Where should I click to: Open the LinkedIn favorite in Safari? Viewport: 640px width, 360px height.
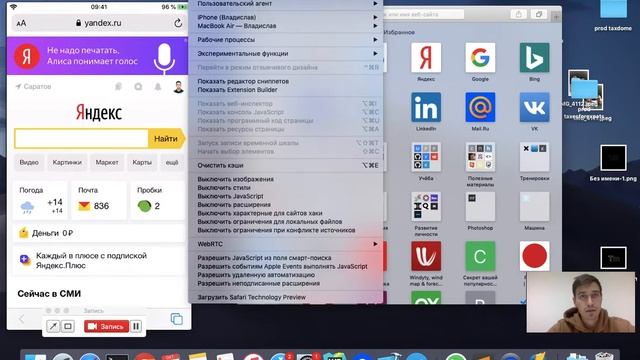pos(426,107)
